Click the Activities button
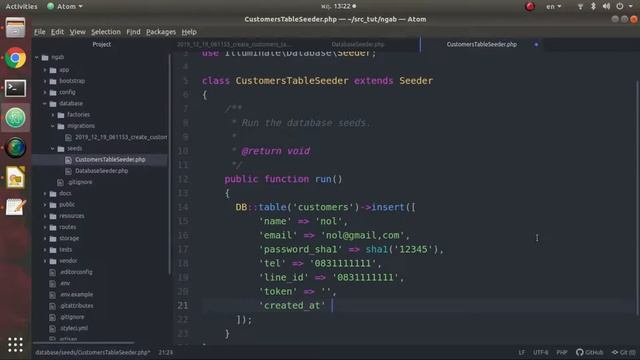This screenshot has width=640, height=360. [21, 7]
